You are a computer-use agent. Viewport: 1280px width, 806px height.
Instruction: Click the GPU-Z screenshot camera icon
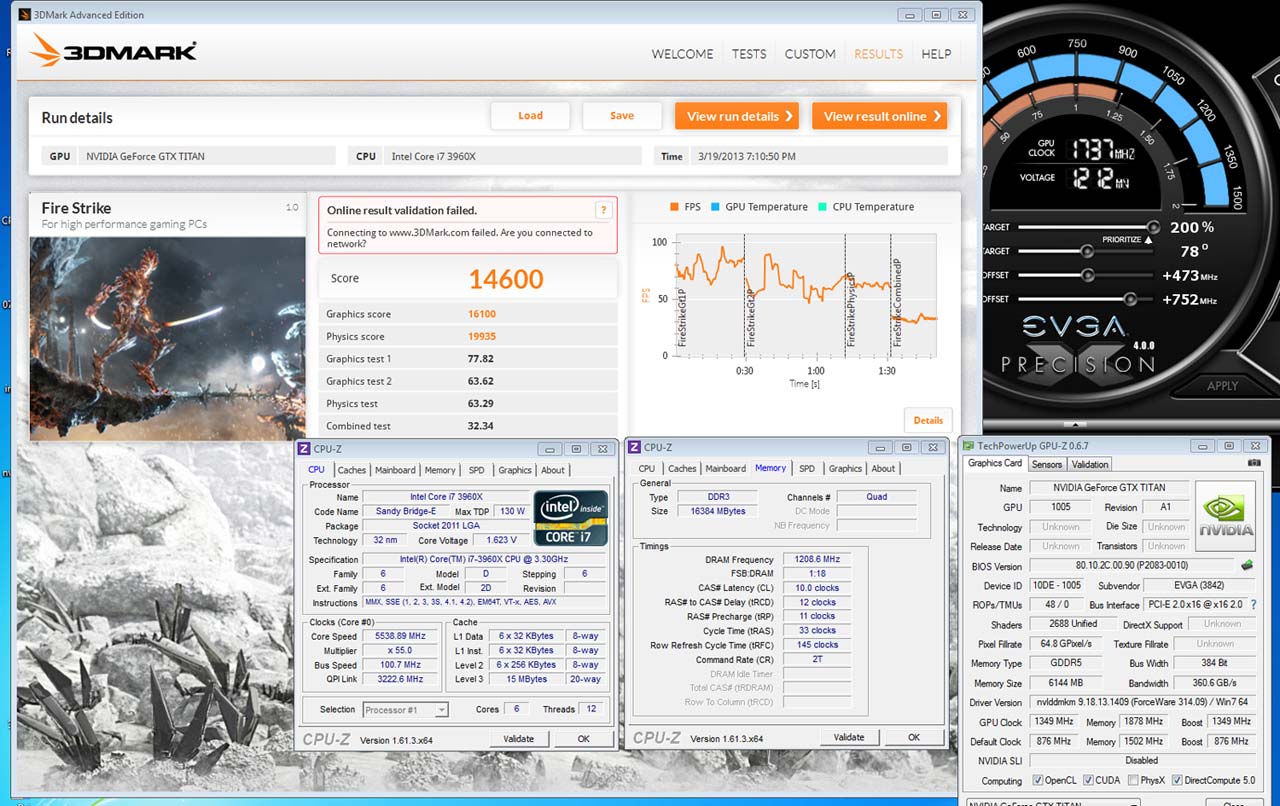coord(1254,464)
